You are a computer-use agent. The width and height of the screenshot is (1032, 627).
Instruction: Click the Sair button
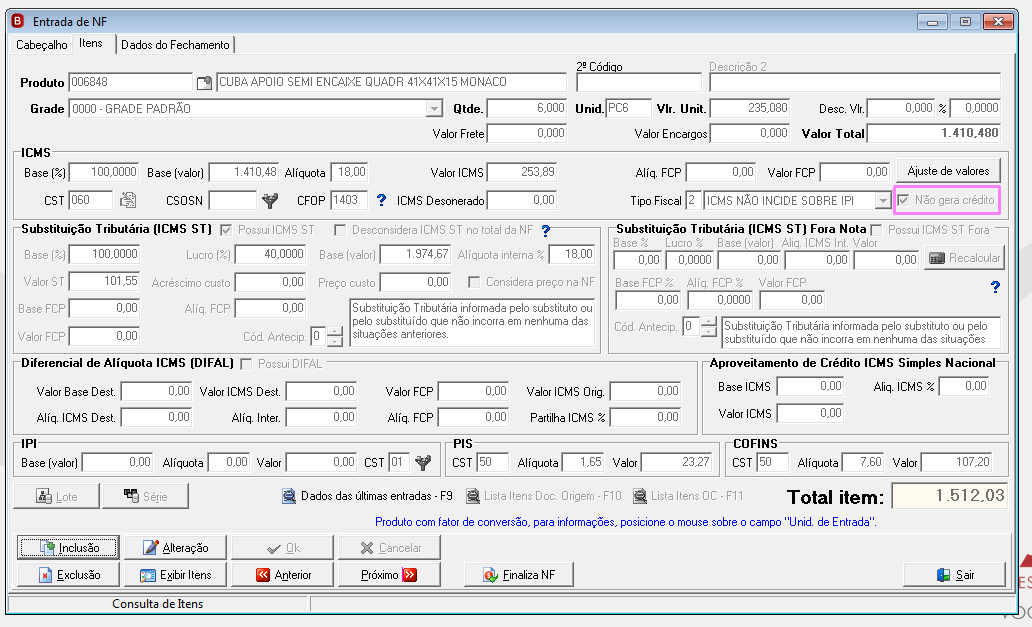(x=954, y=574)
